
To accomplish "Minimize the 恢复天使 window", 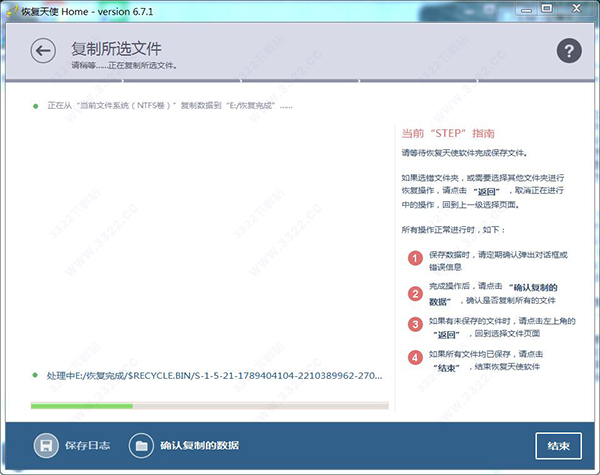I will pos(527,9).
